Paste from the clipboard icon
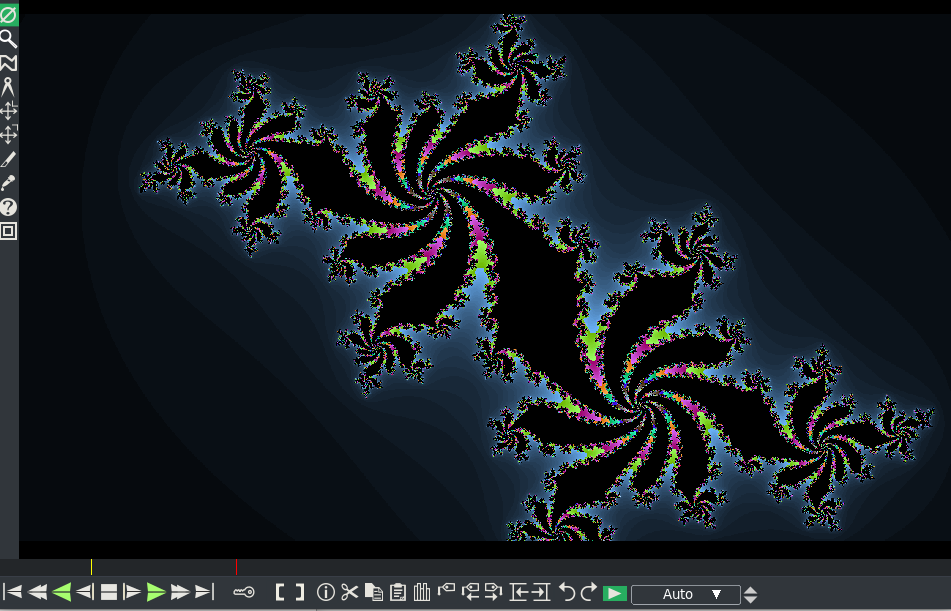Image resolution: width=951 pixels, height=611 pixels. point(396,591)
